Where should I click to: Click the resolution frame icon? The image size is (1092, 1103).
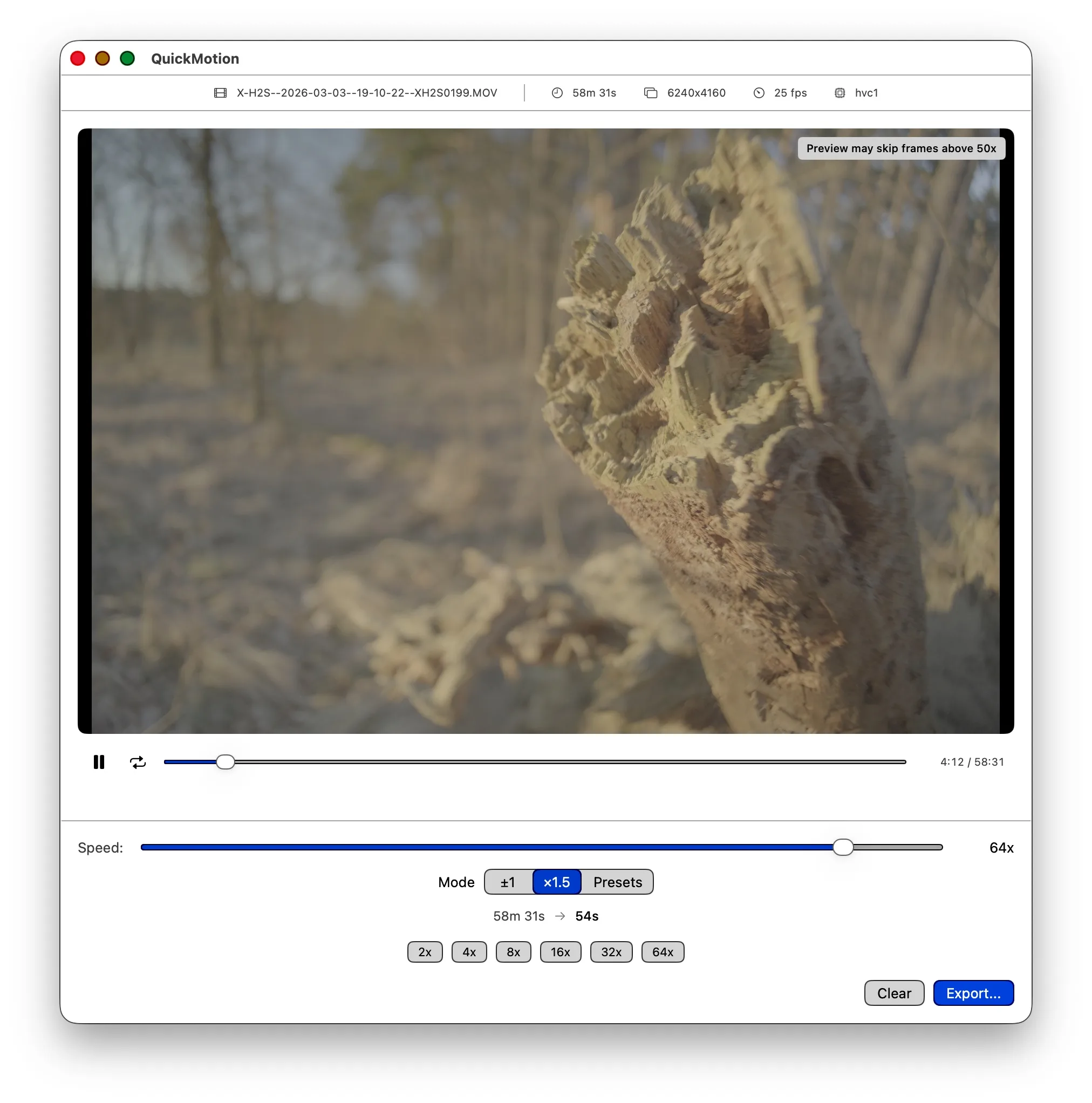651,93
